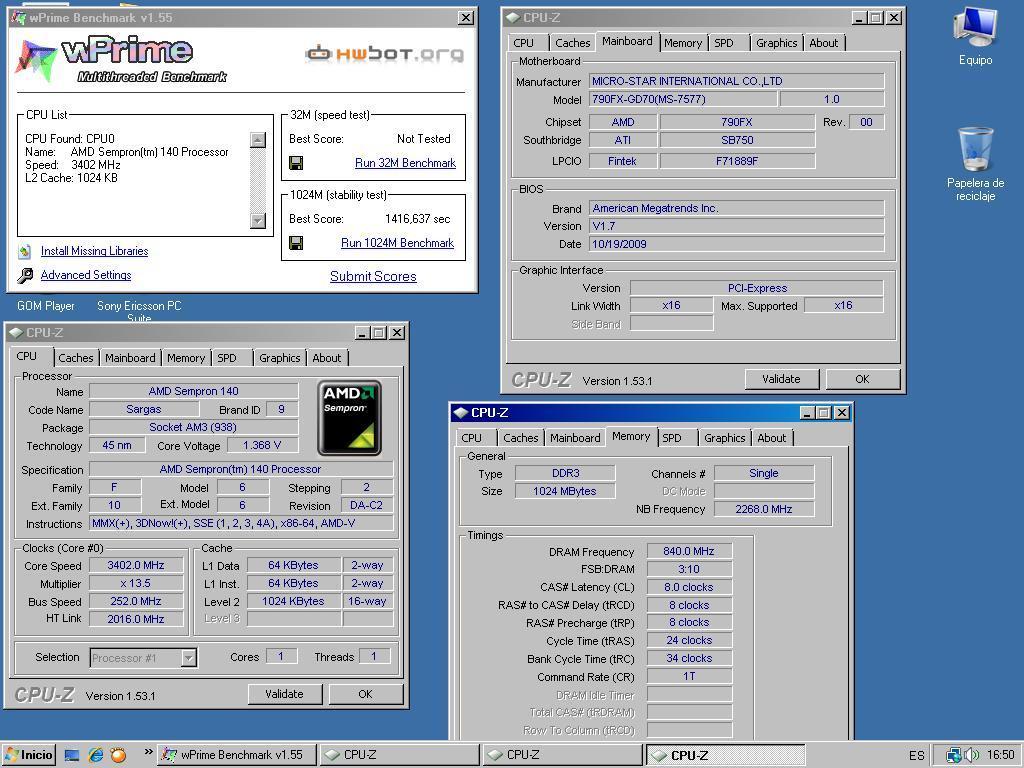Viewport: 1024px width, 768px height.
Task: Click the AMD Sempron processor logo
Action: [x=349, y=418]
